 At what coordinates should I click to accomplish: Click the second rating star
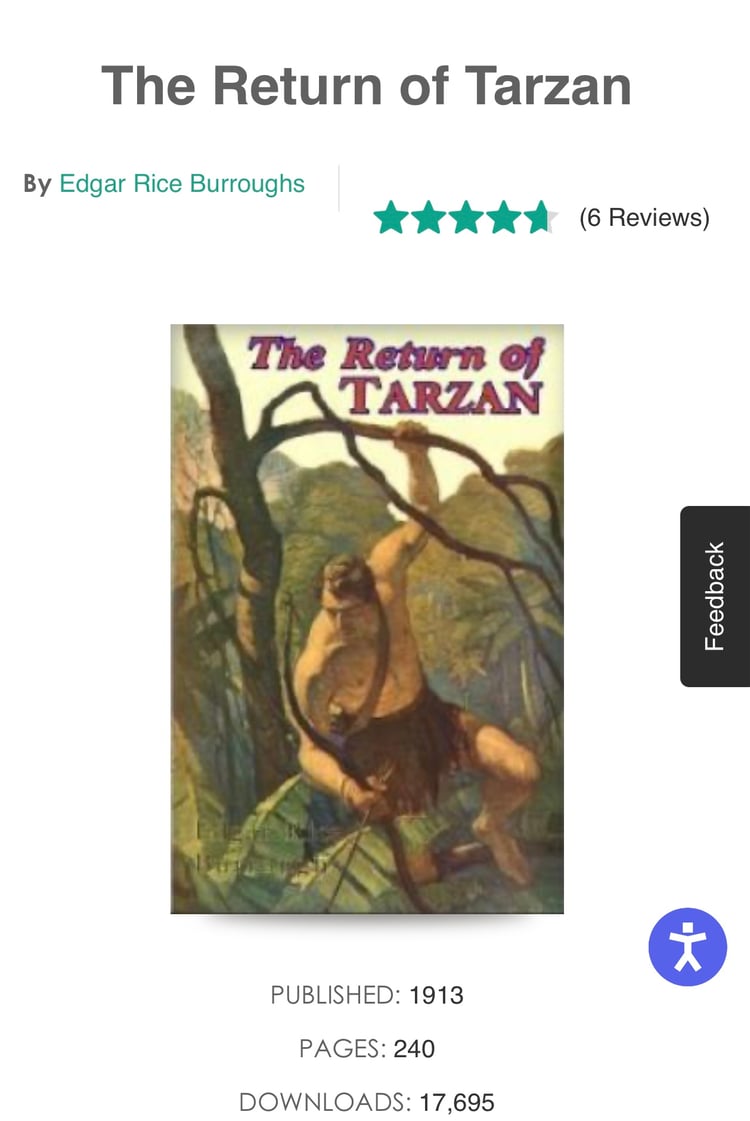coord(428,217)
